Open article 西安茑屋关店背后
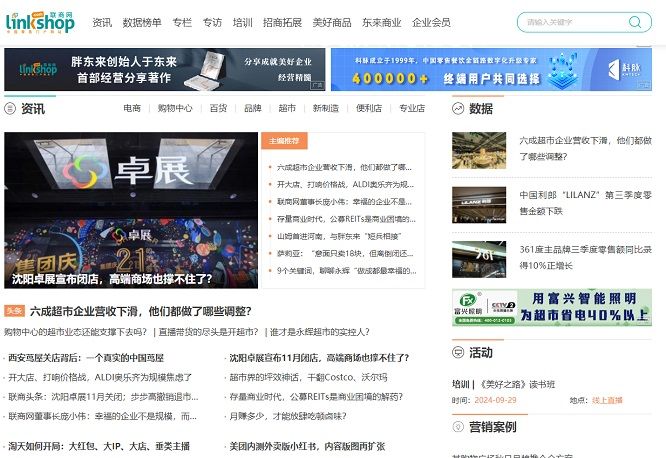666x458 pixels. point(86,358)
